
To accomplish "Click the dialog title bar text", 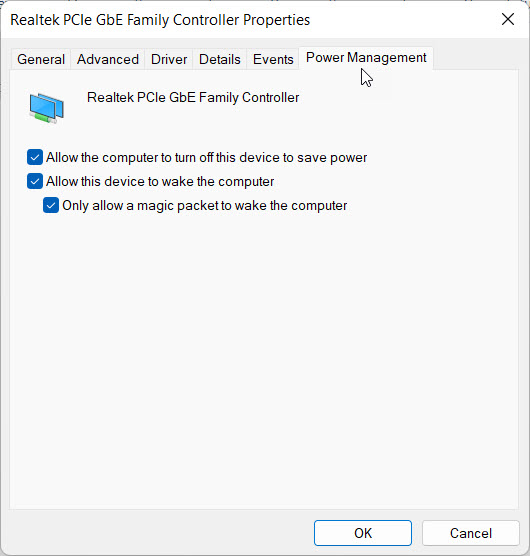I will [x=160, y=20].
